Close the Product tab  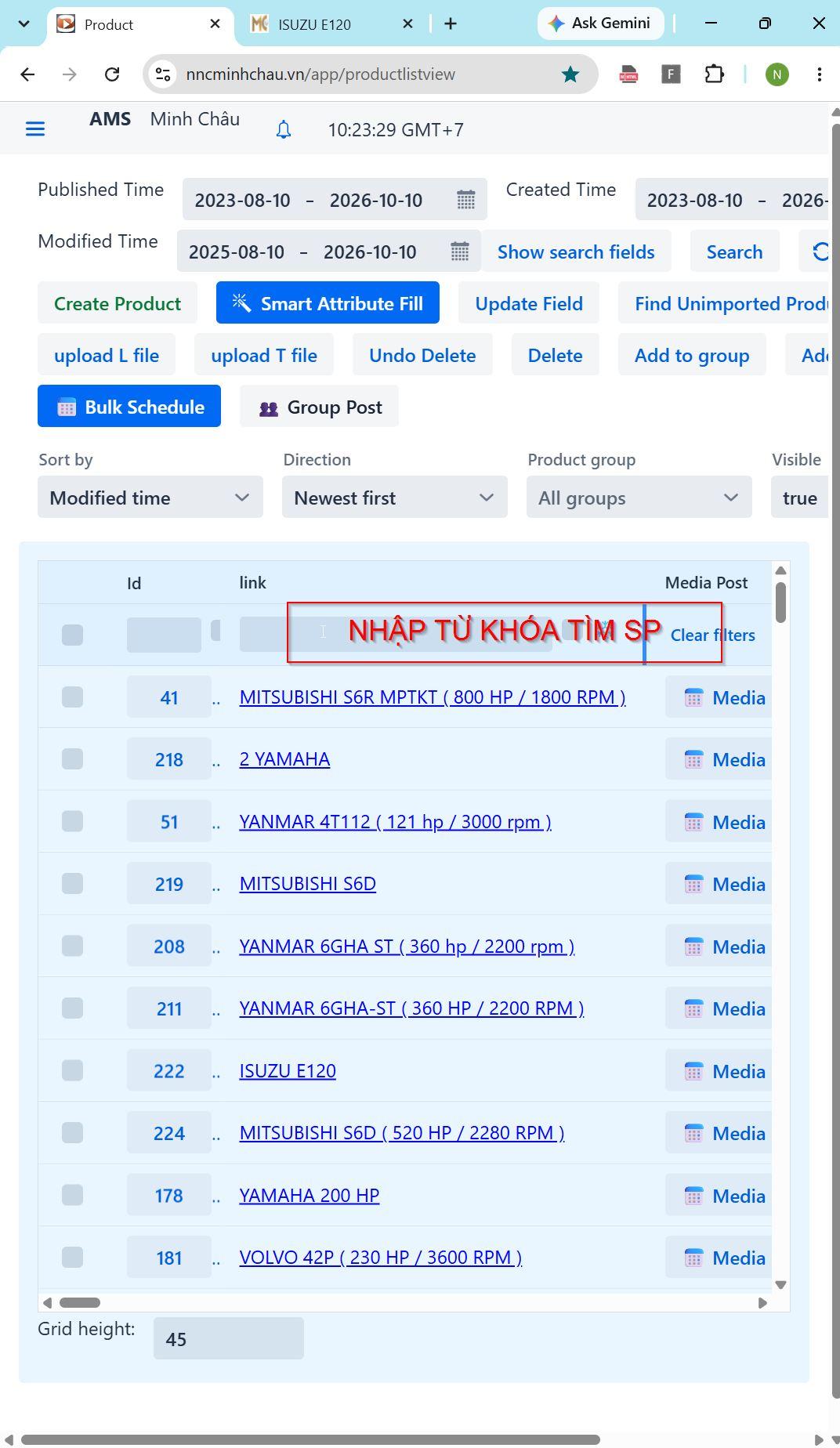click(215, 24)
